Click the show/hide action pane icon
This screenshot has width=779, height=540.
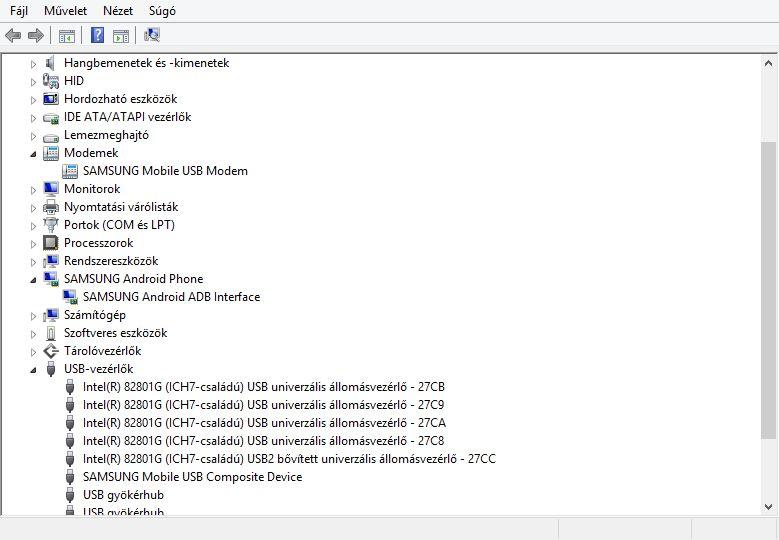[121, 36]
